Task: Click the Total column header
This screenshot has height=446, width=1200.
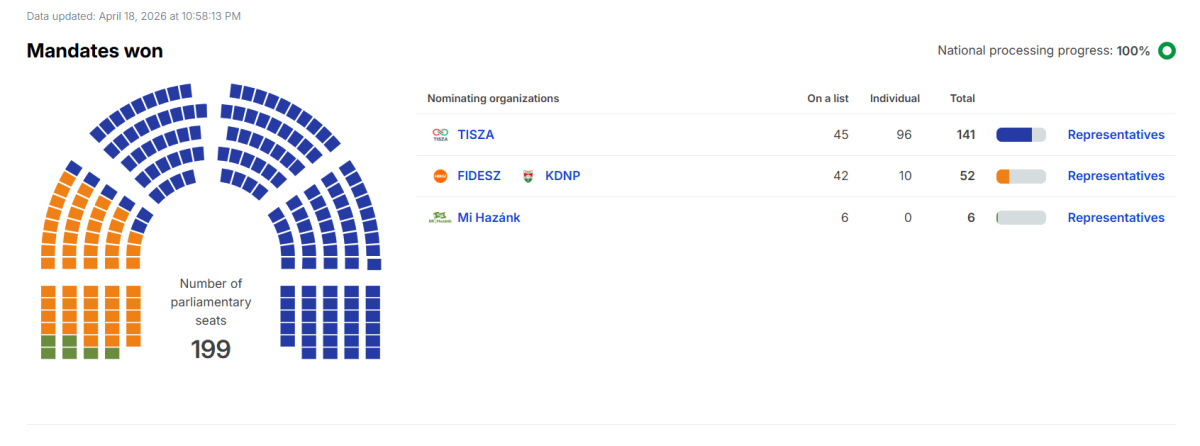Action: tap(962, 98)
